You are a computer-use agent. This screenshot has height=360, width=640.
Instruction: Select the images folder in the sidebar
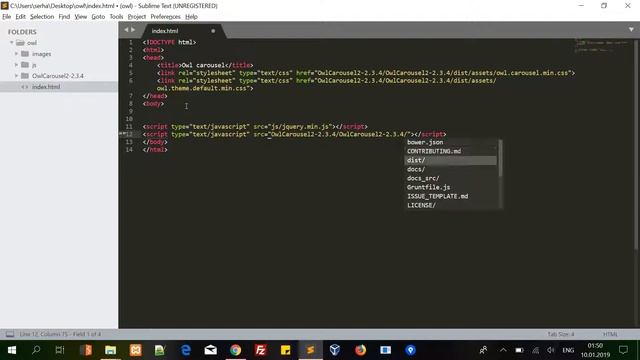41,54
